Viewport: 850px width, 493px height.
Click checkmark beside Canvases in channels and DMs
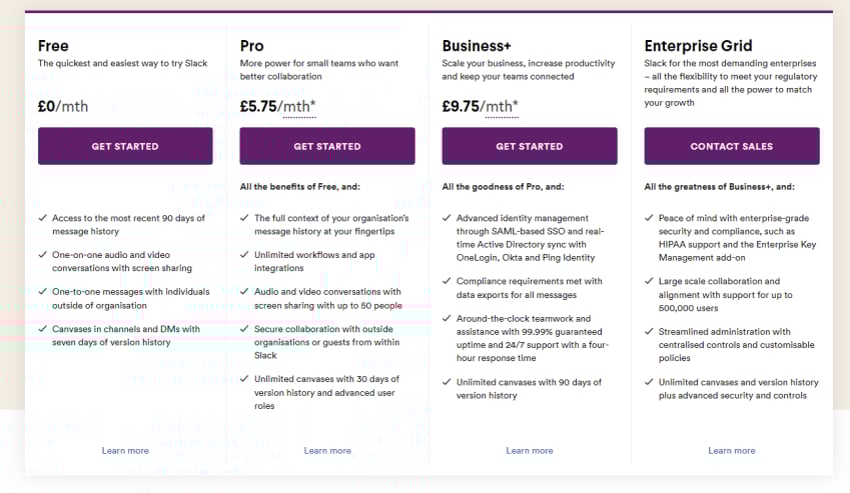point(43,329)
